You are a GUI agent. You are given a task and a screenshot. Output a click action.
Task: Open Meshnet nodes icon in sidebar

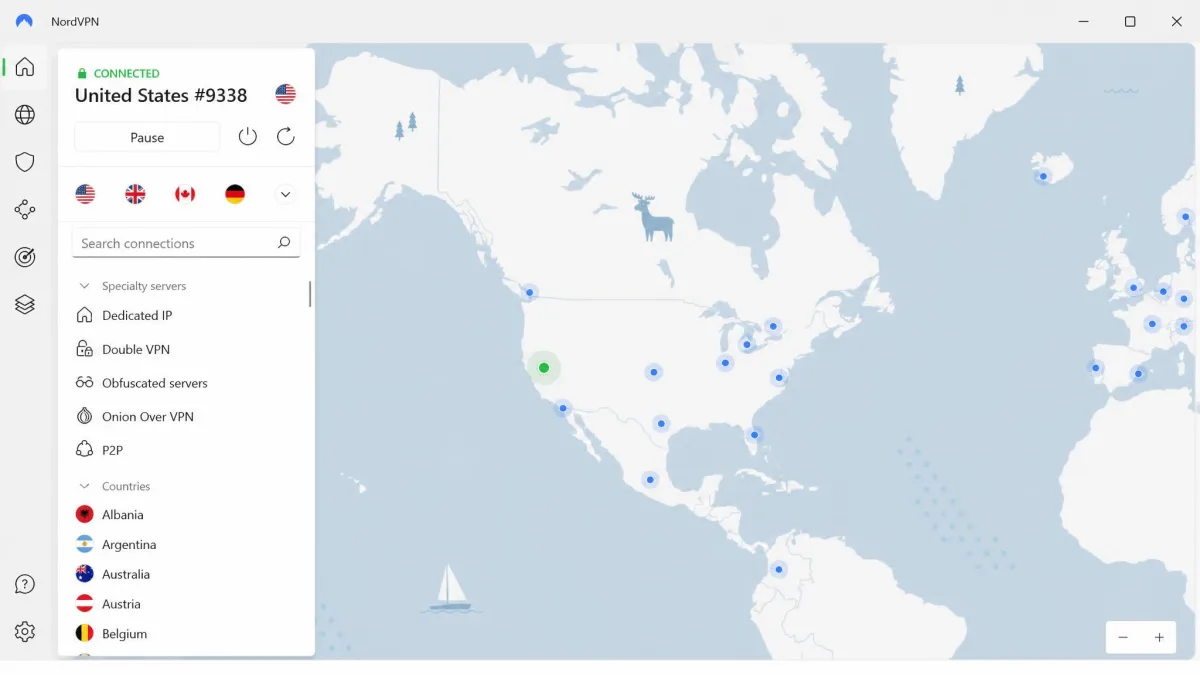pos(25,210)
